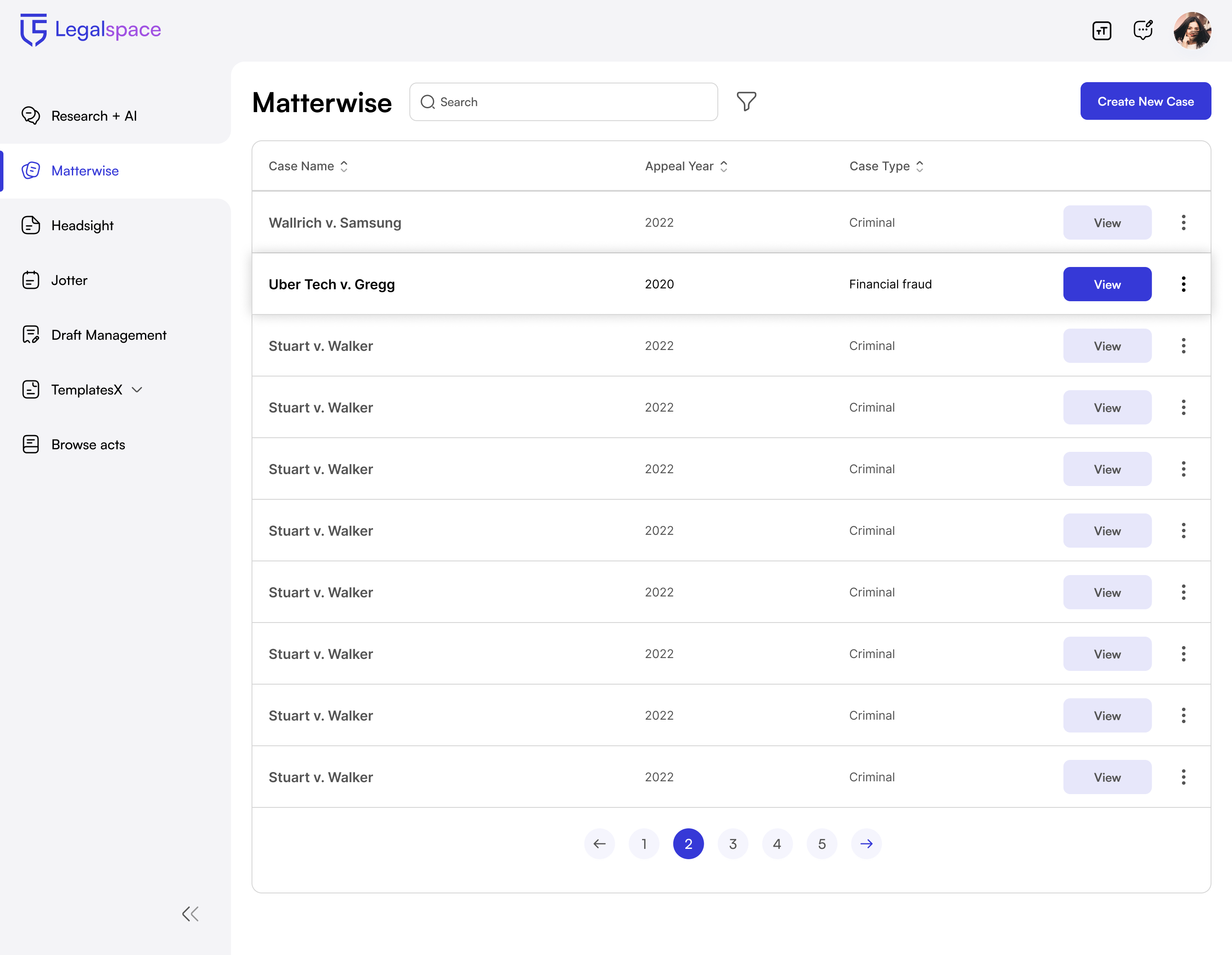Open the feedback chat icon

1143,30
